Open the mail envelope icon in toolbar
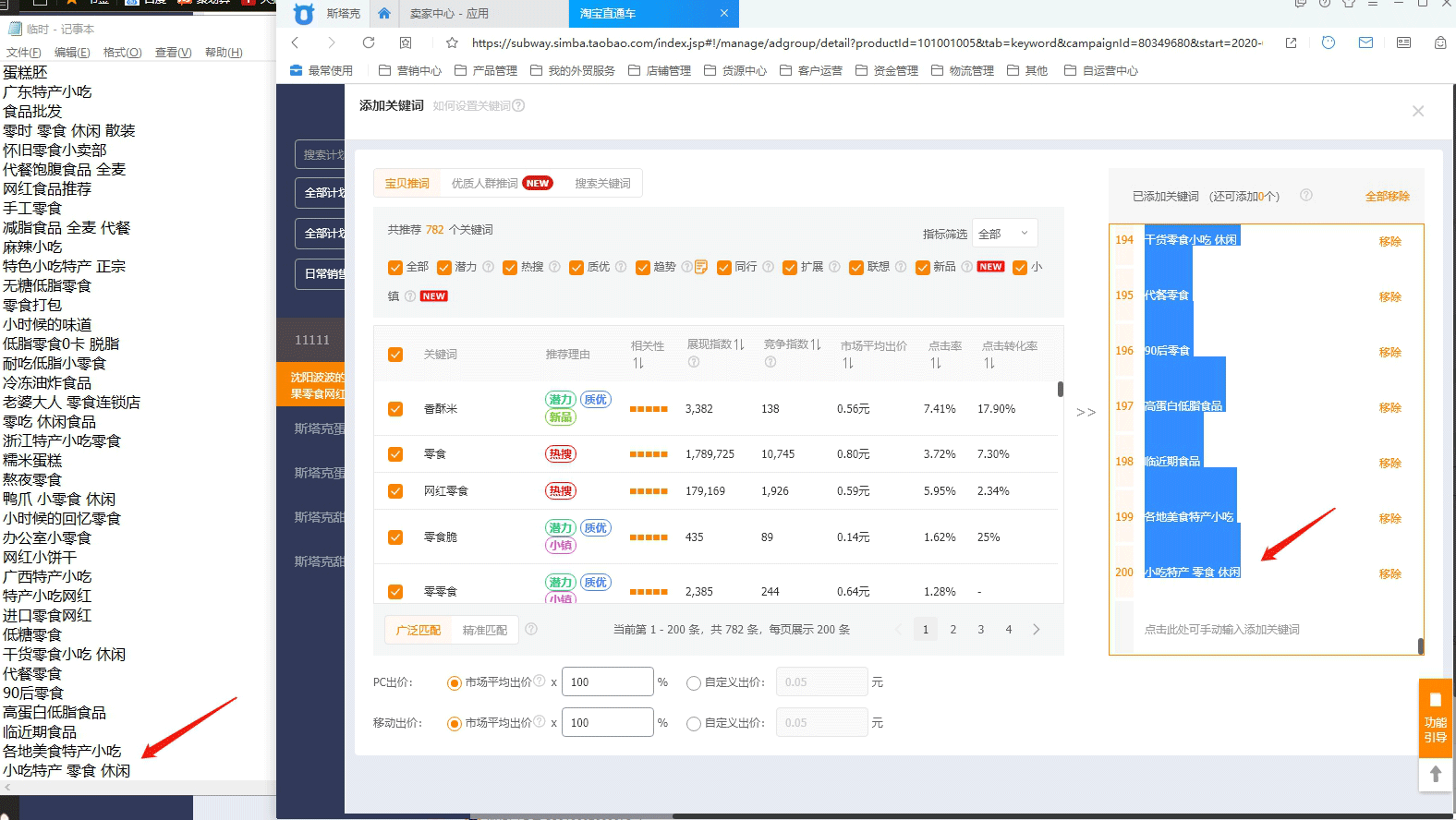Image resolution: width=1456 pixels, height=820 pixels. (1365, 42)
